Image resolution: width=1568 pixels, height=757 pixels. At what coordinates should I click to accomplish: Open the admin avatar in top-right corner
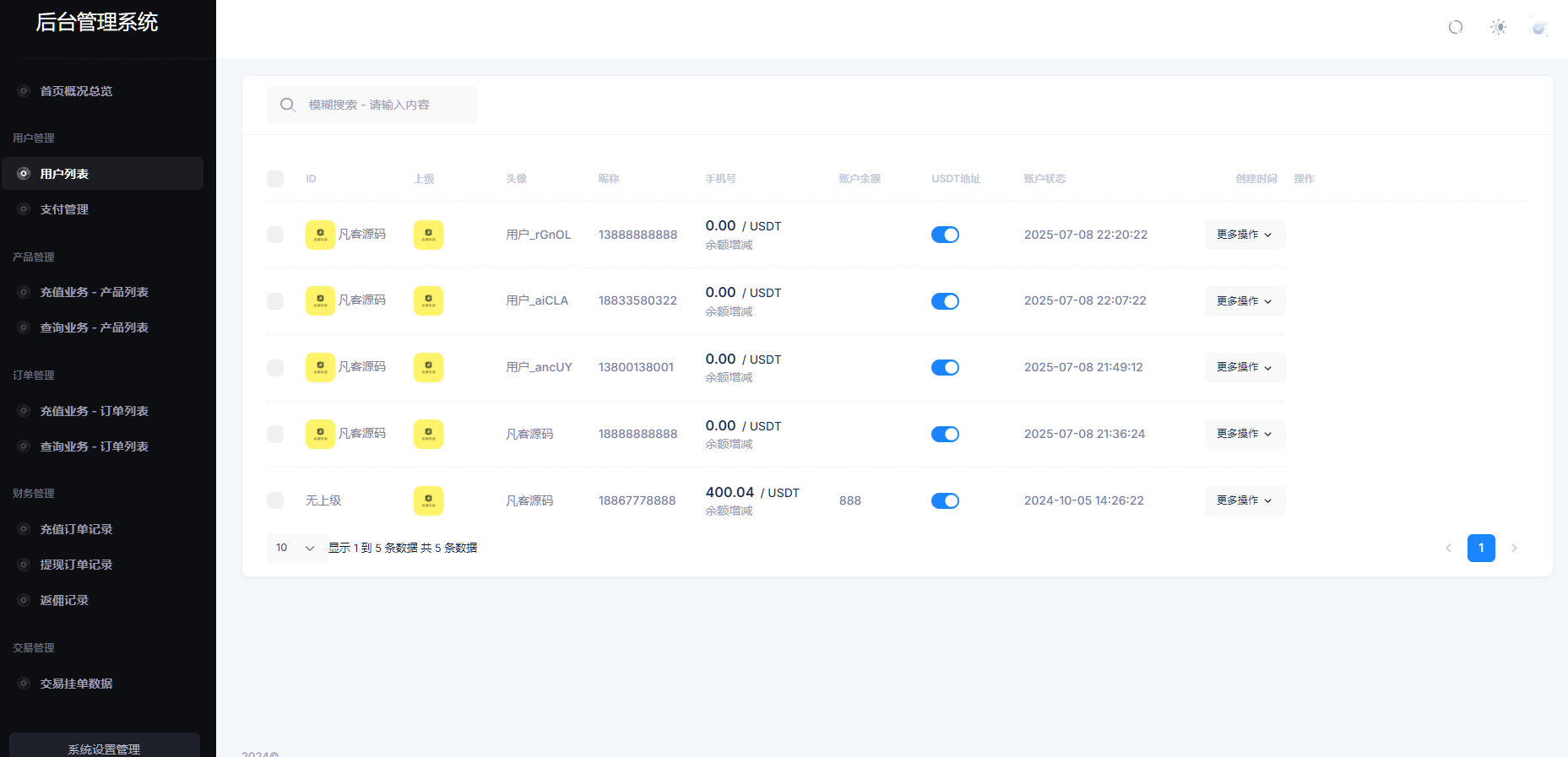[1538, 27]
